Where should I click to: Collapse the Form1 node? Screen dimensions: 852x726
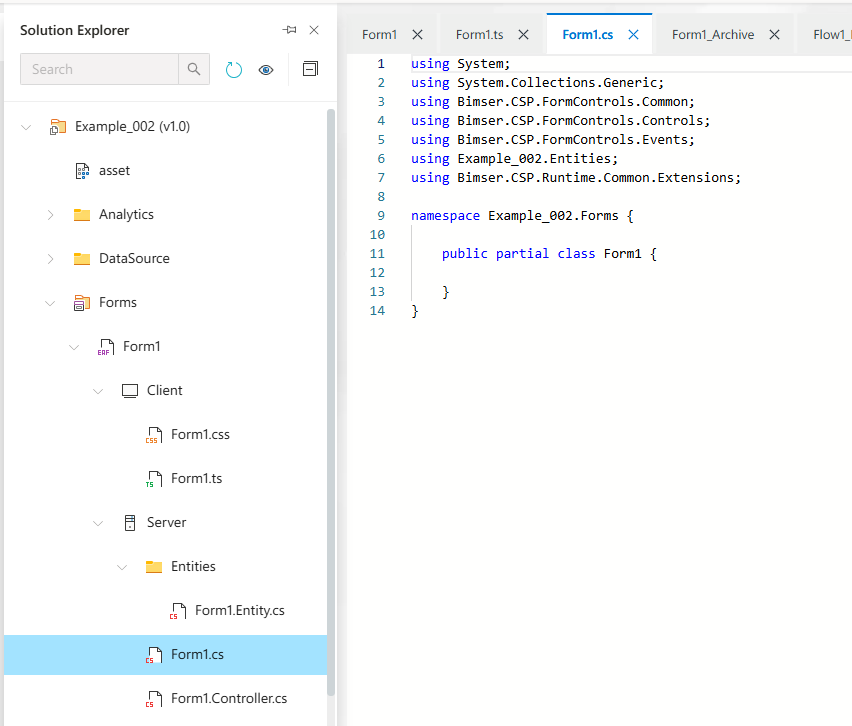(x=74, y=347)
